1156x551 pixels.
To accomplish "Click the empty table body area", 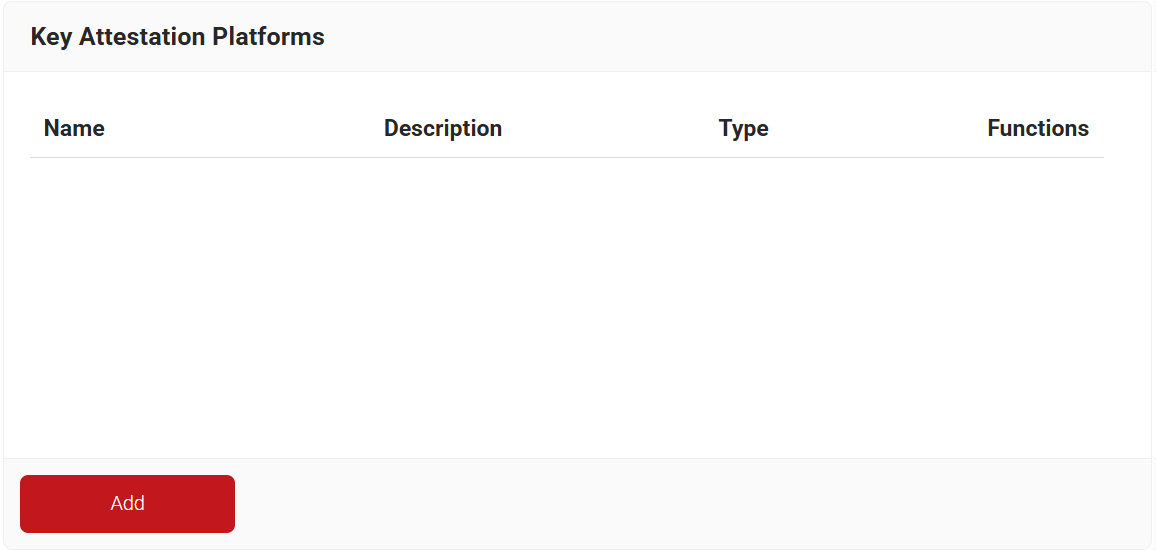I will (567, 308).
